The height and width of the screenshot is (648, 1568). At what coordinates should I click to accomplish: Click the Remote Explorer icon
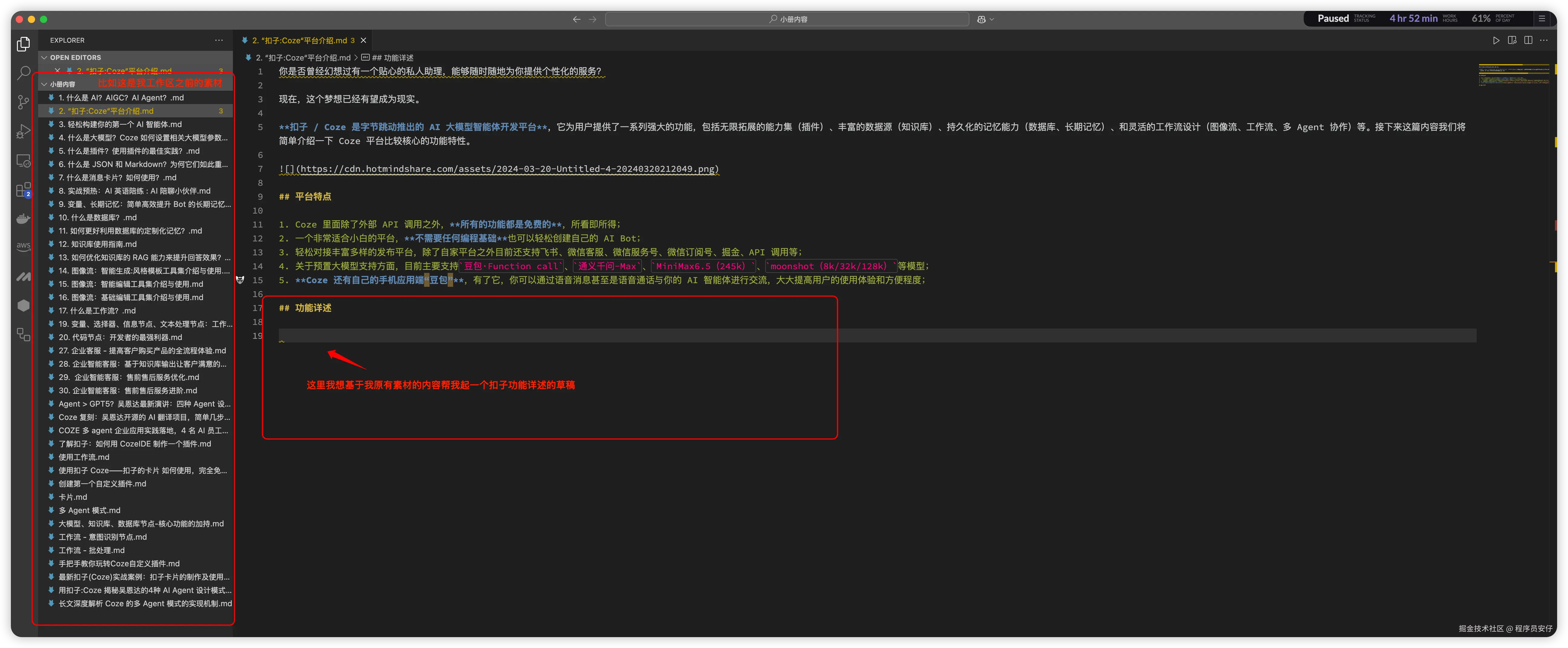click(x=23, y=161)
